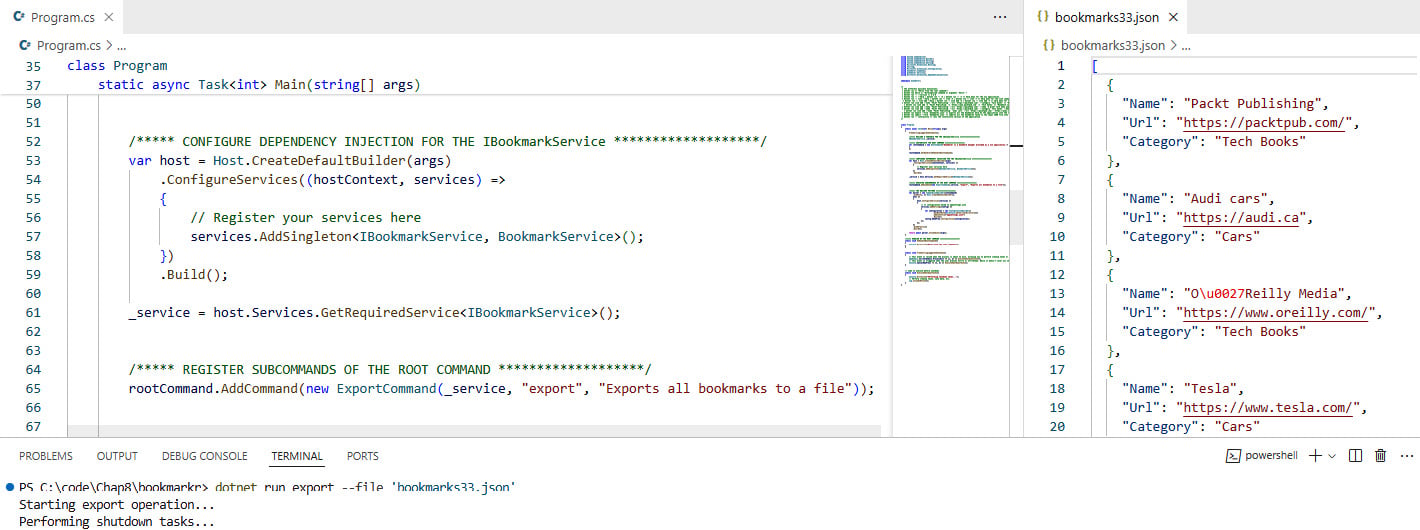Switch to the PORTS panel tab
The image size is (1420, 530).
[x=363, y=456]
